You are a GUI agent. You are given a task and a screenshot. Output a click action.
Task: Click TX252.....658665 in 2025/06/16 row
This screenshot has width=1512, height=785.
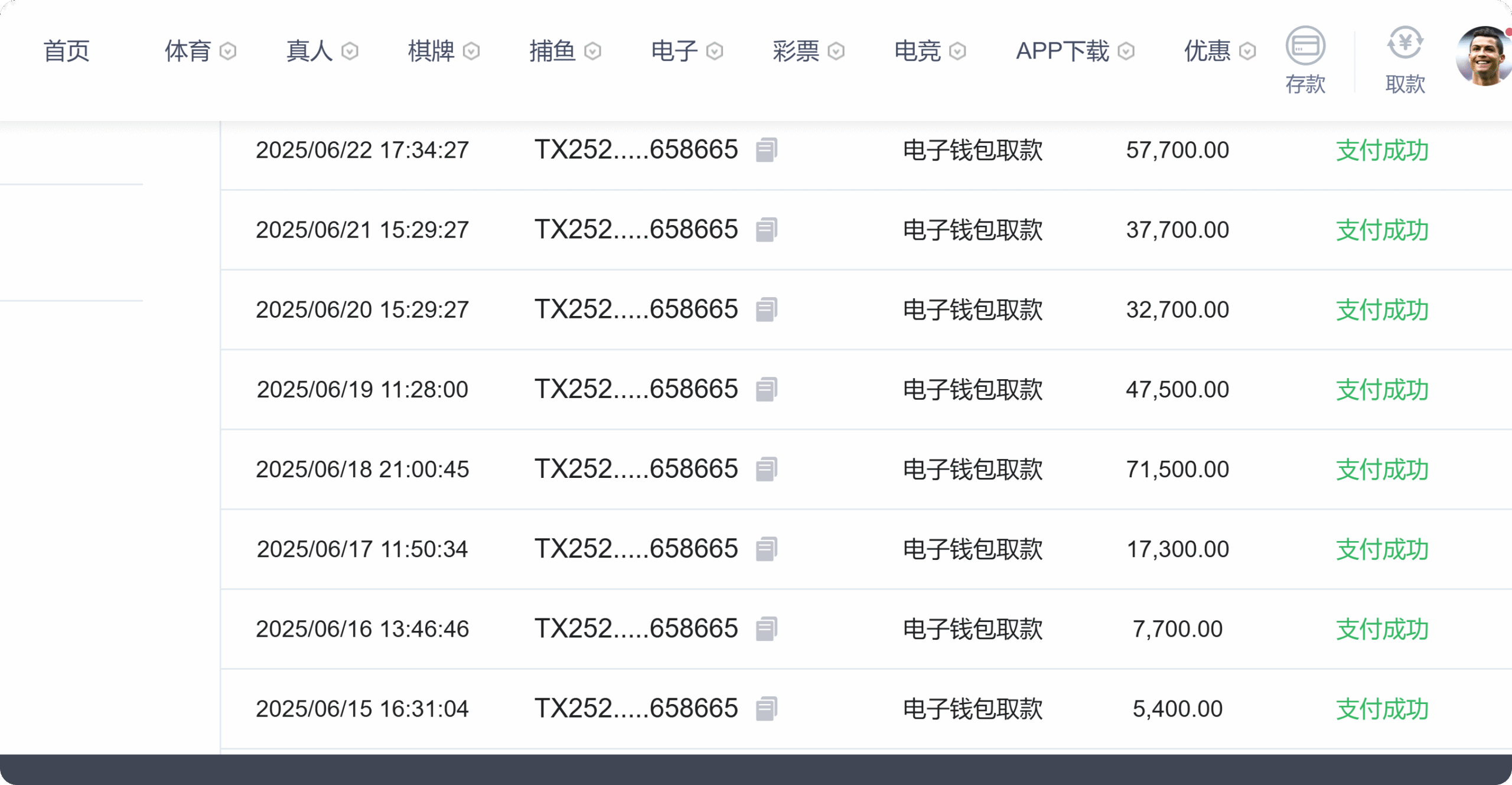[x=636, y=628]
